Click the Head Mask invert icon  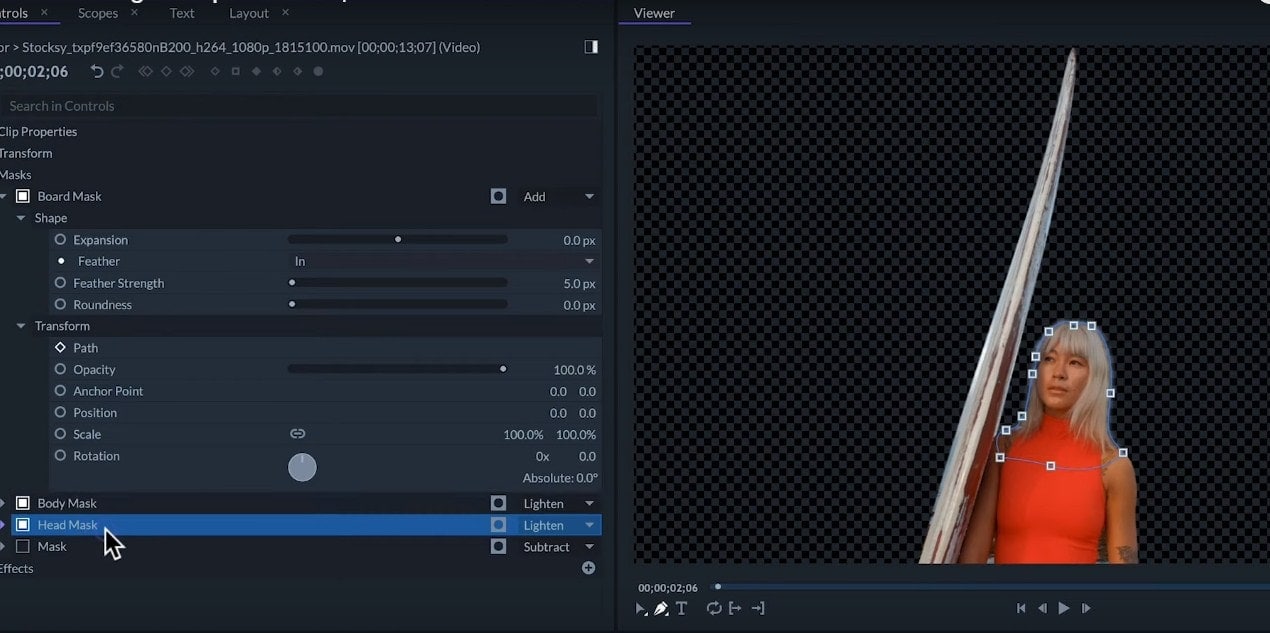[498, 525]
